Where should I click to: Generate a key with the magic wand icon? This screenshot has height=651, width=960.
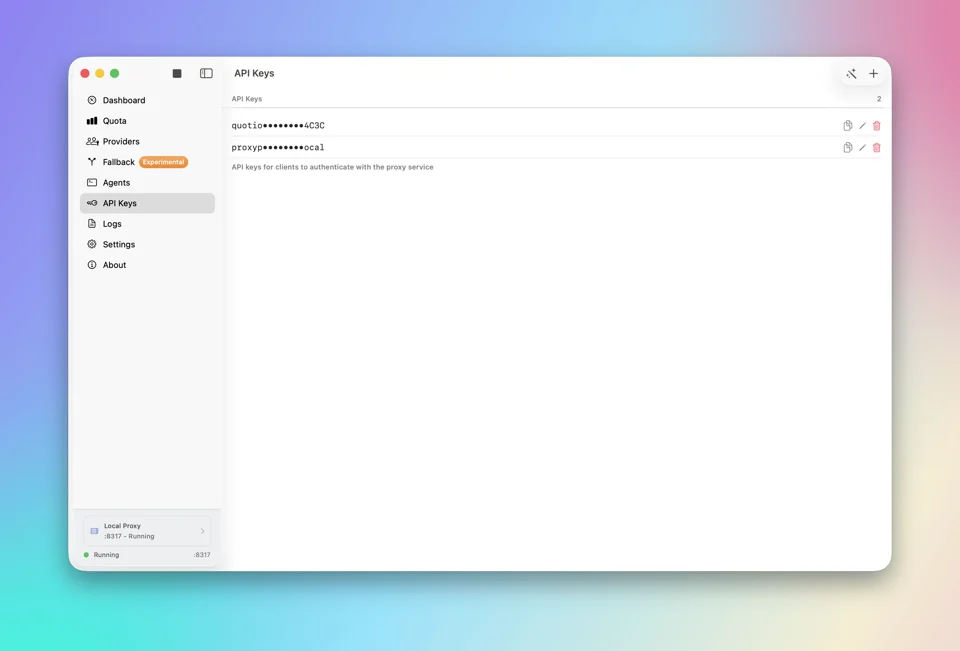coord(852,73)
